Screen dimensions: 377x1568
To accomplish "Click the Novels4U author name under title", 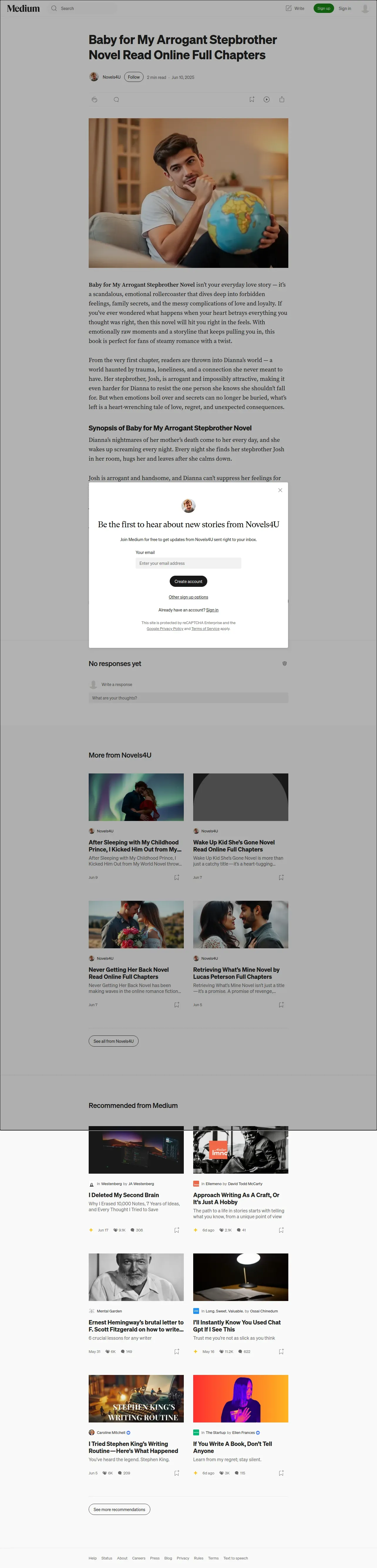I will pyautogui.click(x=112, y=77).
